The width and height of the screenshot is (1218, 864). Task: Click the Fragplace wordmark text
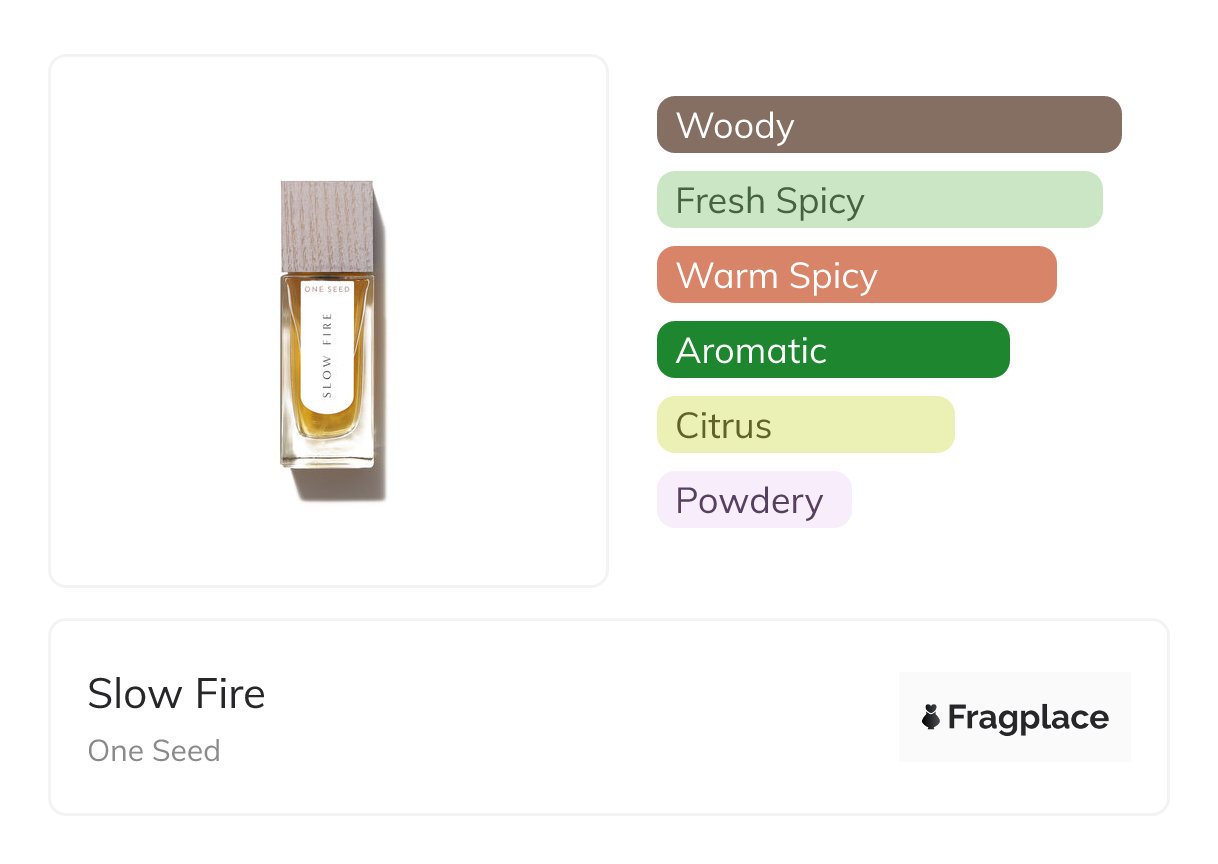[x=1028, y=717]
